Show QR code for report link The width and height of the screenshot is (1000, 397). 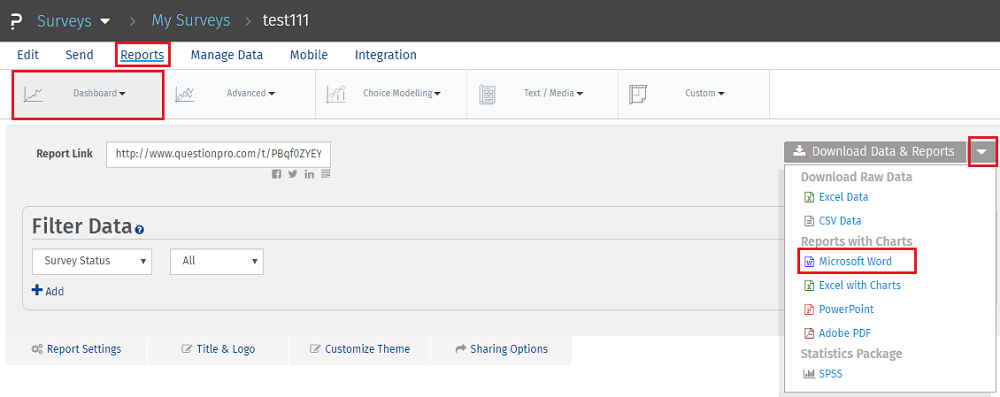[326, 174]
